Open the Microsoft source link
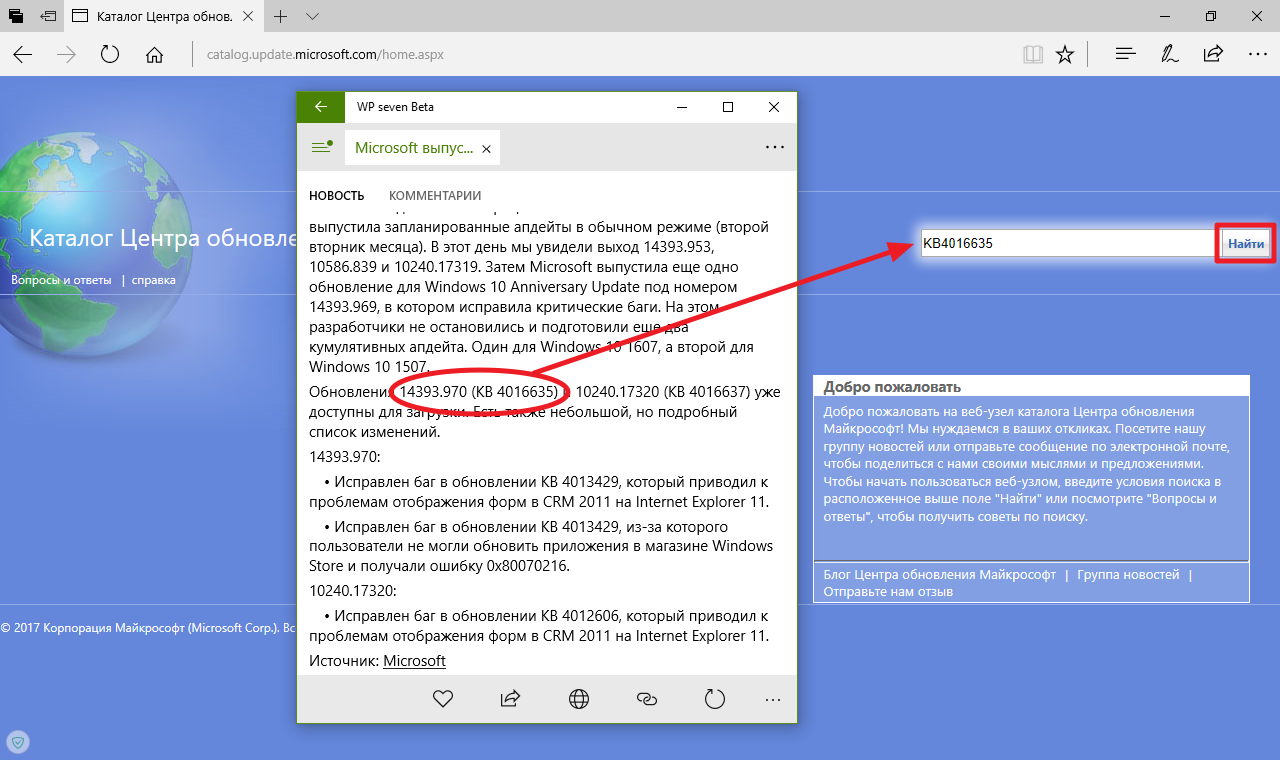The height and width of the screenshot is (760, 1280). click(x=414, y=661)
